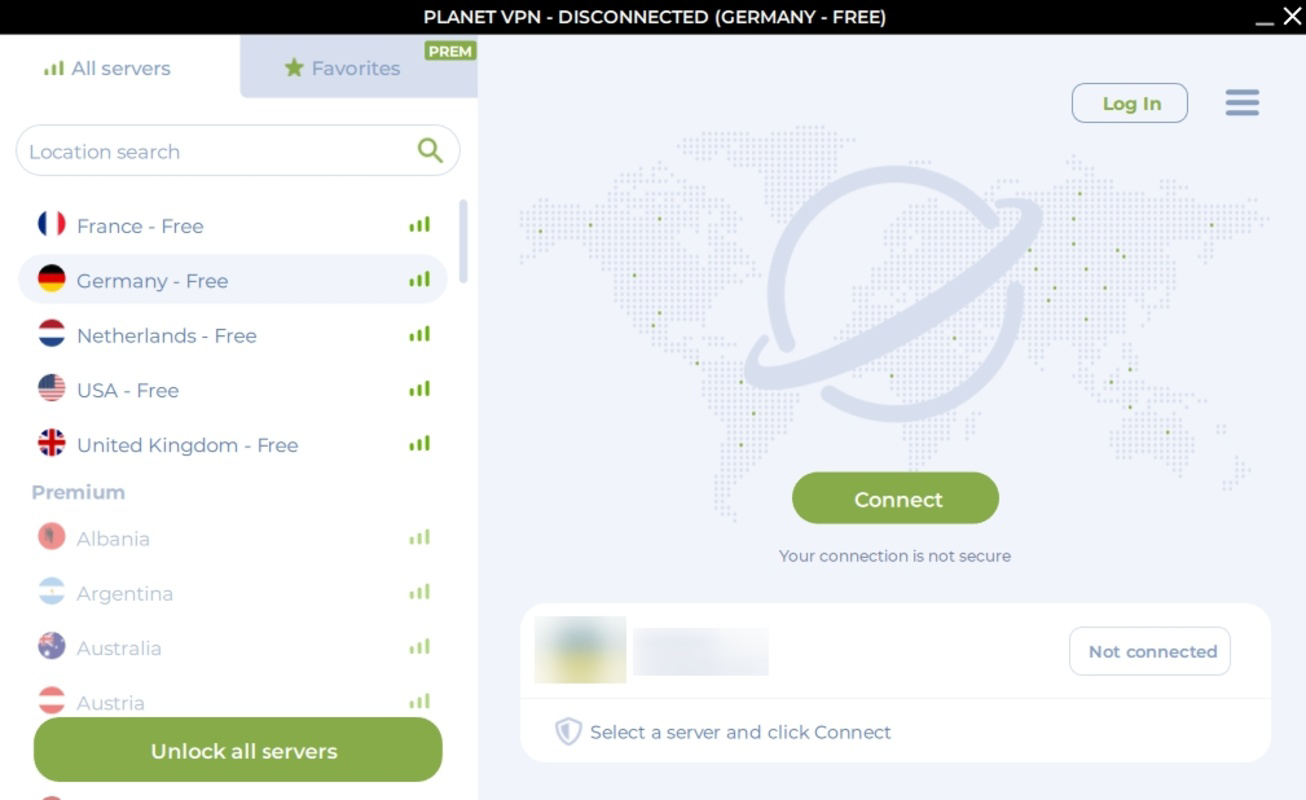Click the signal strength bars next to France - Free
This screenshot has width=1306, height=800.
click(x=419, y=224)
